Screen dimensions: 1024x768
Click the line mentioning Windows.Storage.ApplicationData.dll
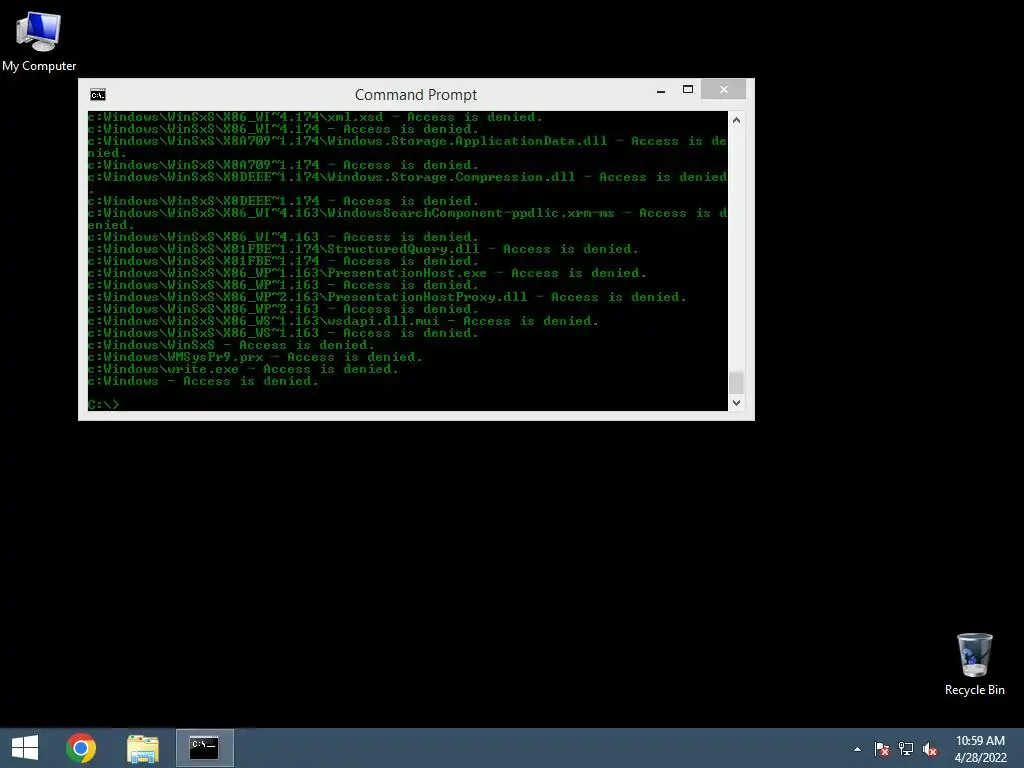[x=408, y=147]
